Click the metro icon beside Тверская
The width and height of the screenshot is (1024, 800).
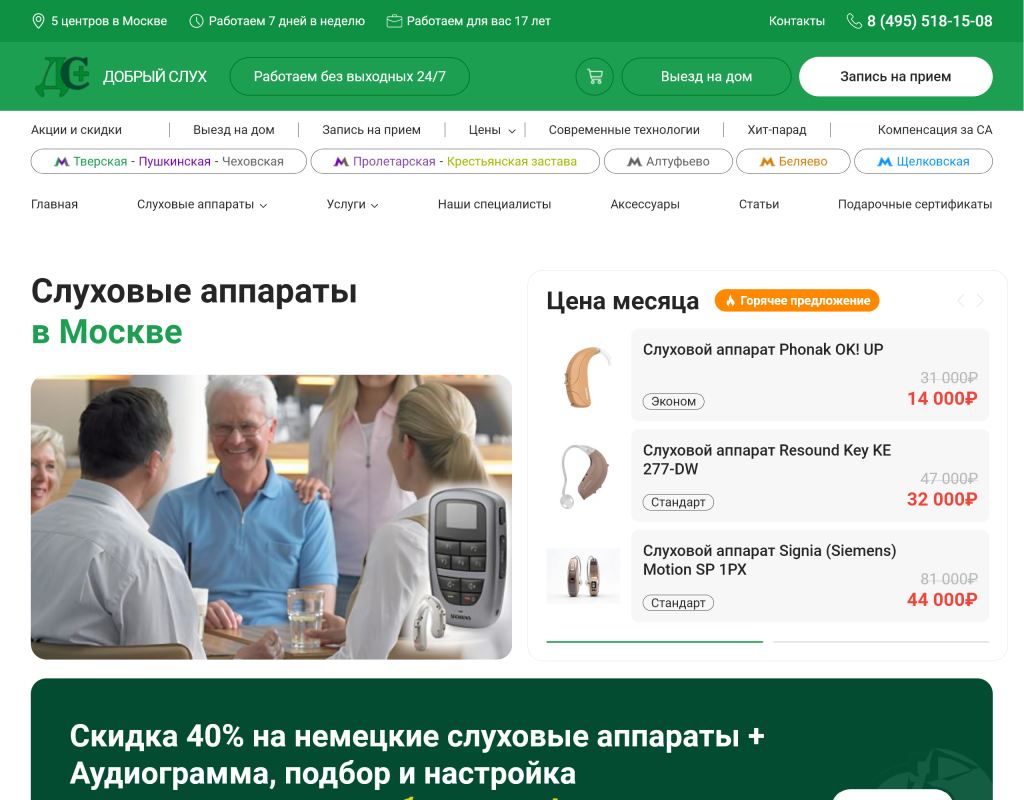61,161
